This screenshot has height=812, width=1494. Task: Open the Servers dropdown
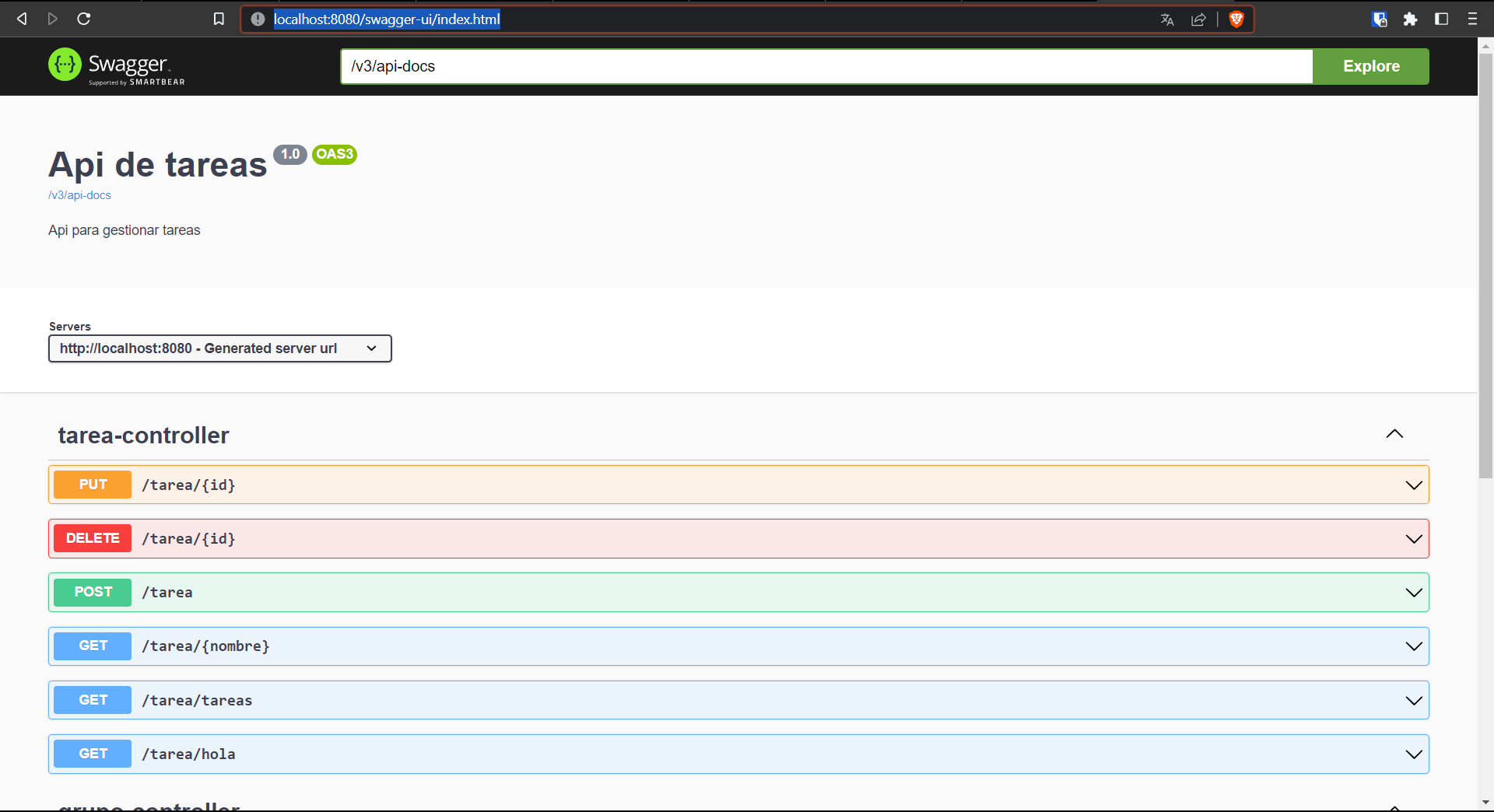click(x=219, y=348)
